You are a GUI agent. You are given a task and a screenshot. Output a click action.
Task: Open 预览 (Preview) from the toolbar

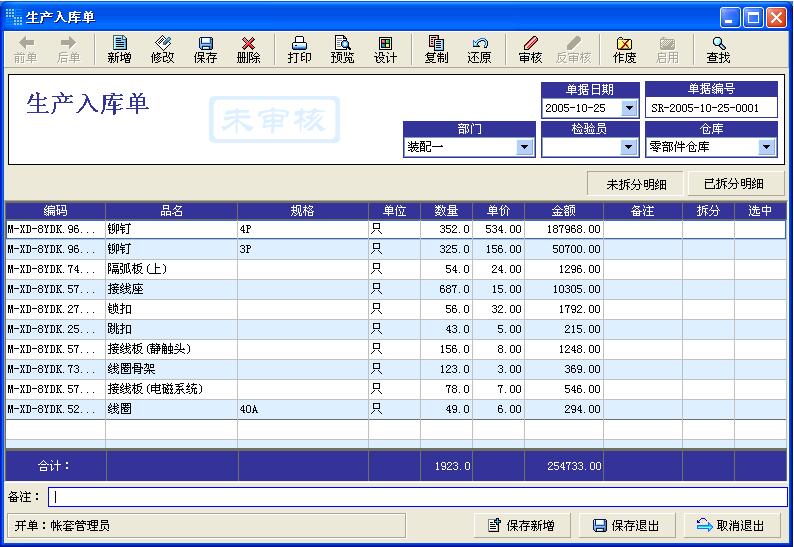[342, 49]
